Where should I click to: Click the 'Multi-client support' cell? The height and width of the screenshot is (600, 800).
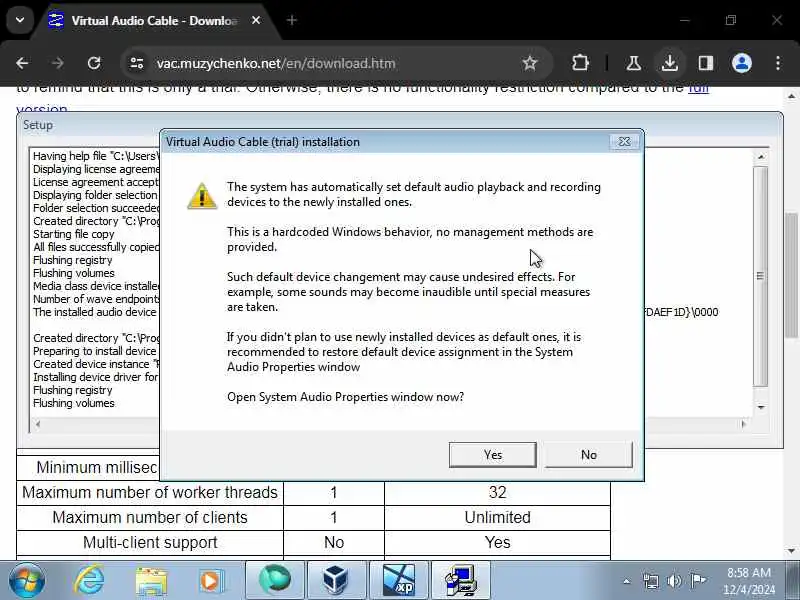[150, 542]
